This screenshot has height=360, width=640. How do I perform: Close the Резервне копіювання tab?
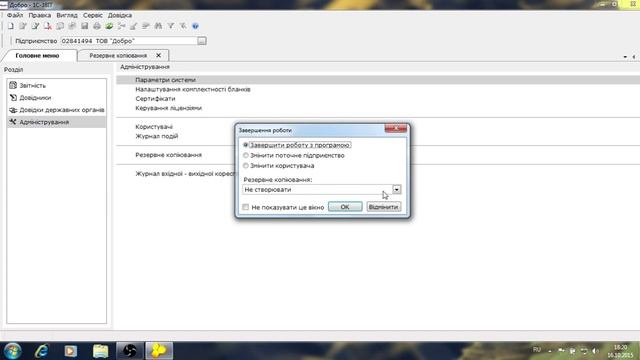pos(159,55)
